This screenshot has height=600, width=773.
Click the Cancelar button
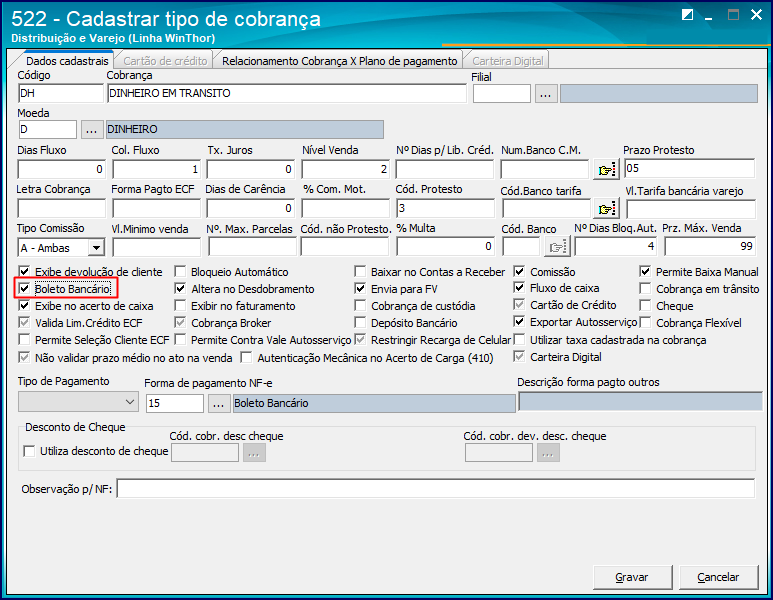point(718,577)
